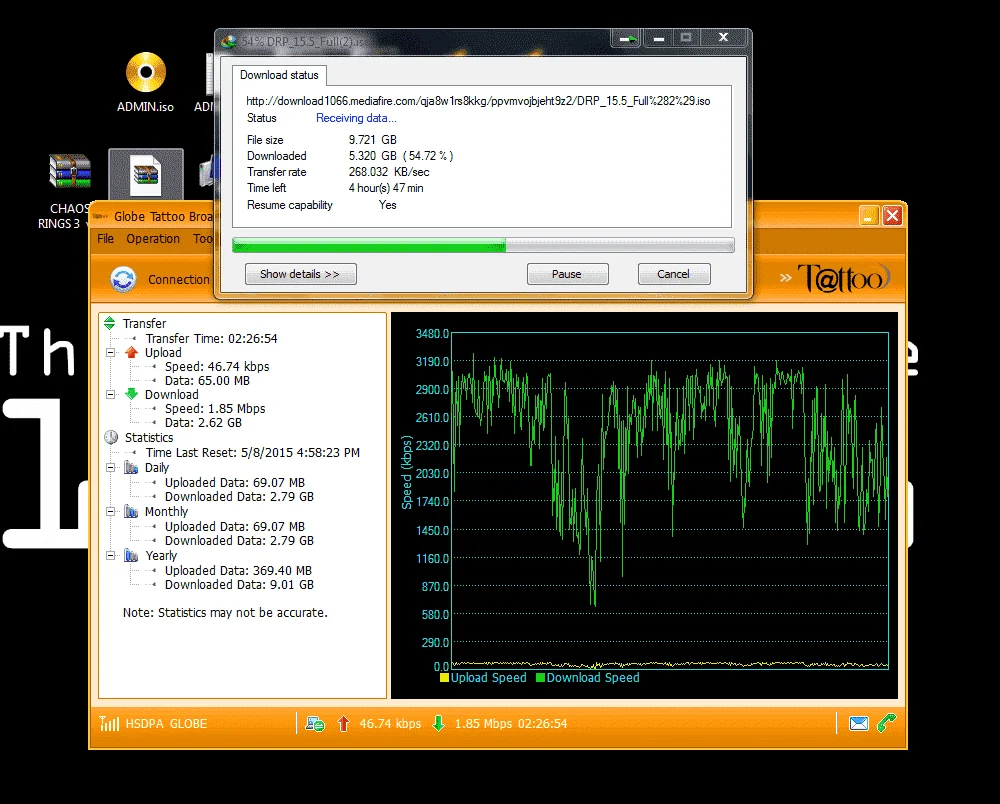1000x804 pixels.
Task: Click the Connection refresh globe icon
Action: click(123, 279)
